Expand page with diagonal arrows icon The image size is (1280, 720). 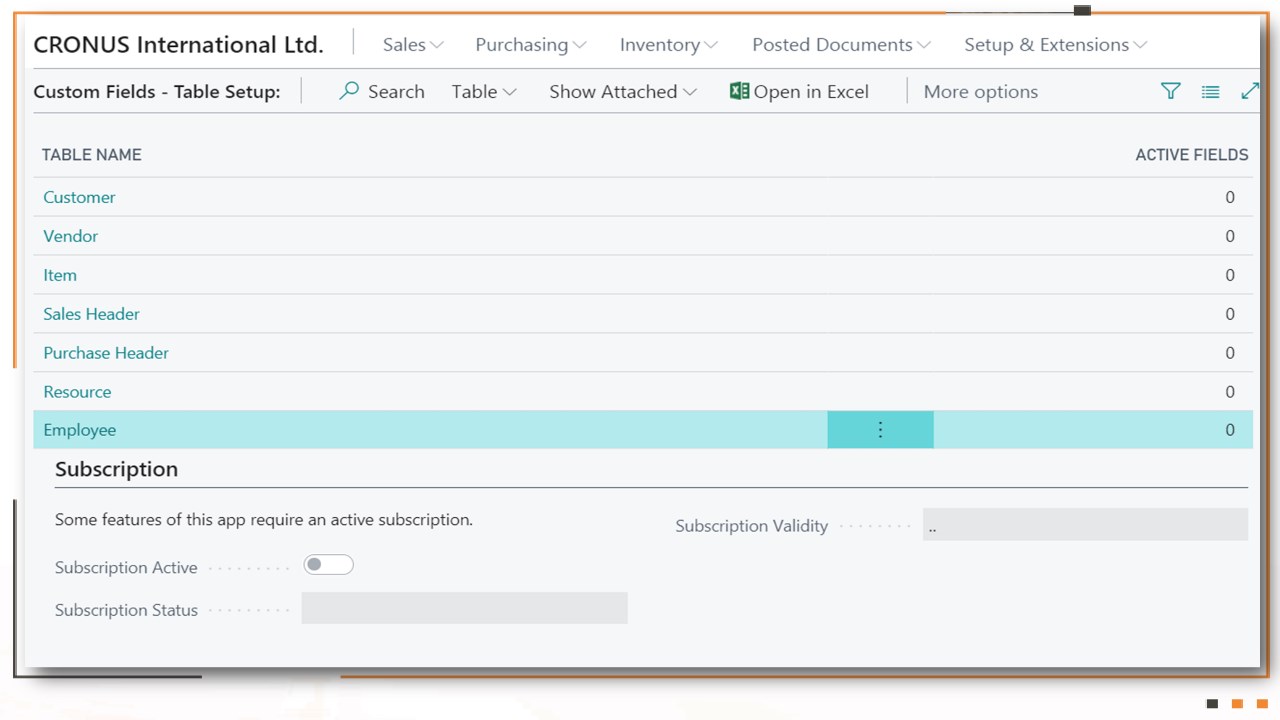[x=1250, y=91]
